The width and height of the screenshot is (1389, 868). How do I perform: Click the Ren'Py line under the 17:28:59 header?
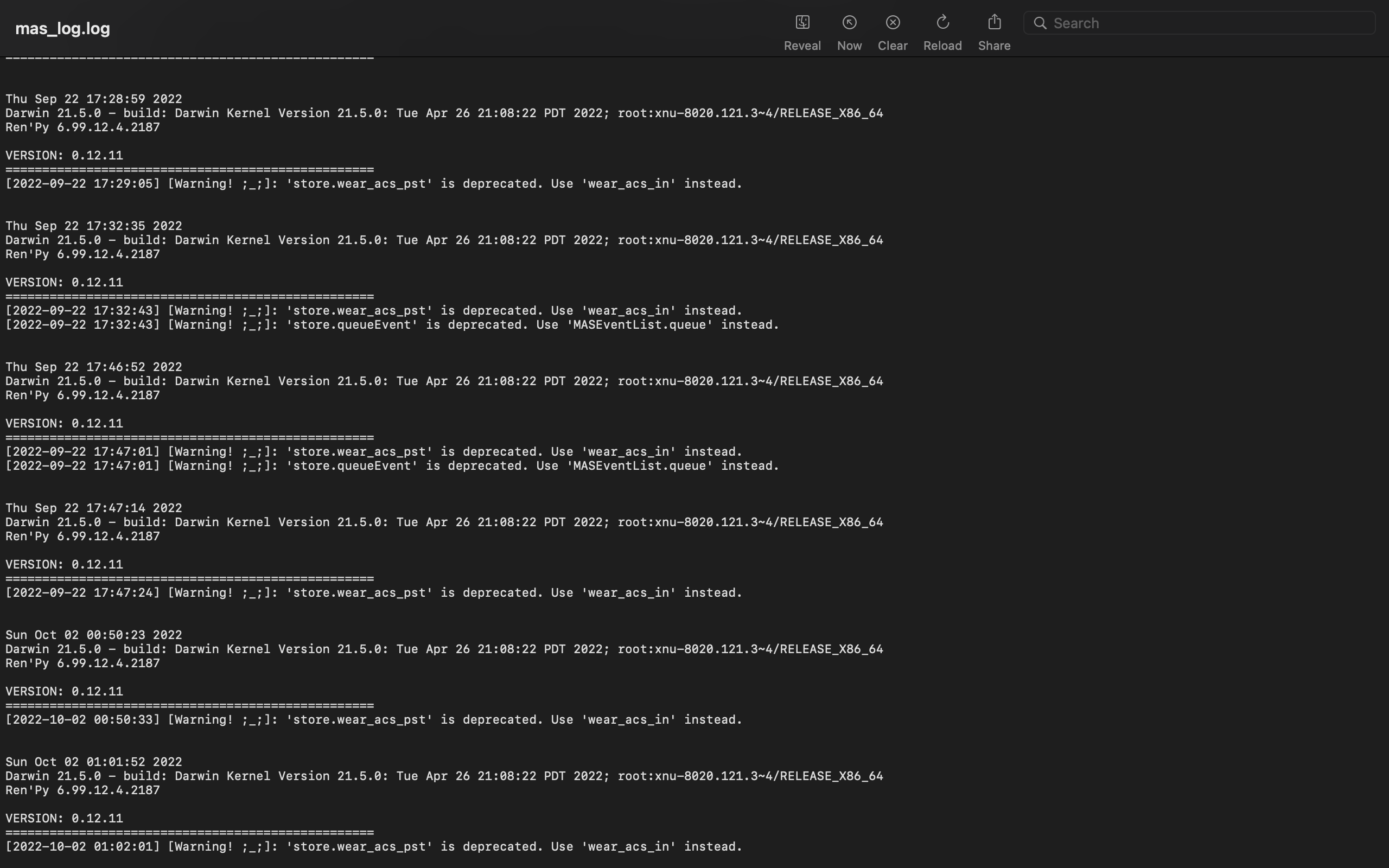[x=82, y=127]
